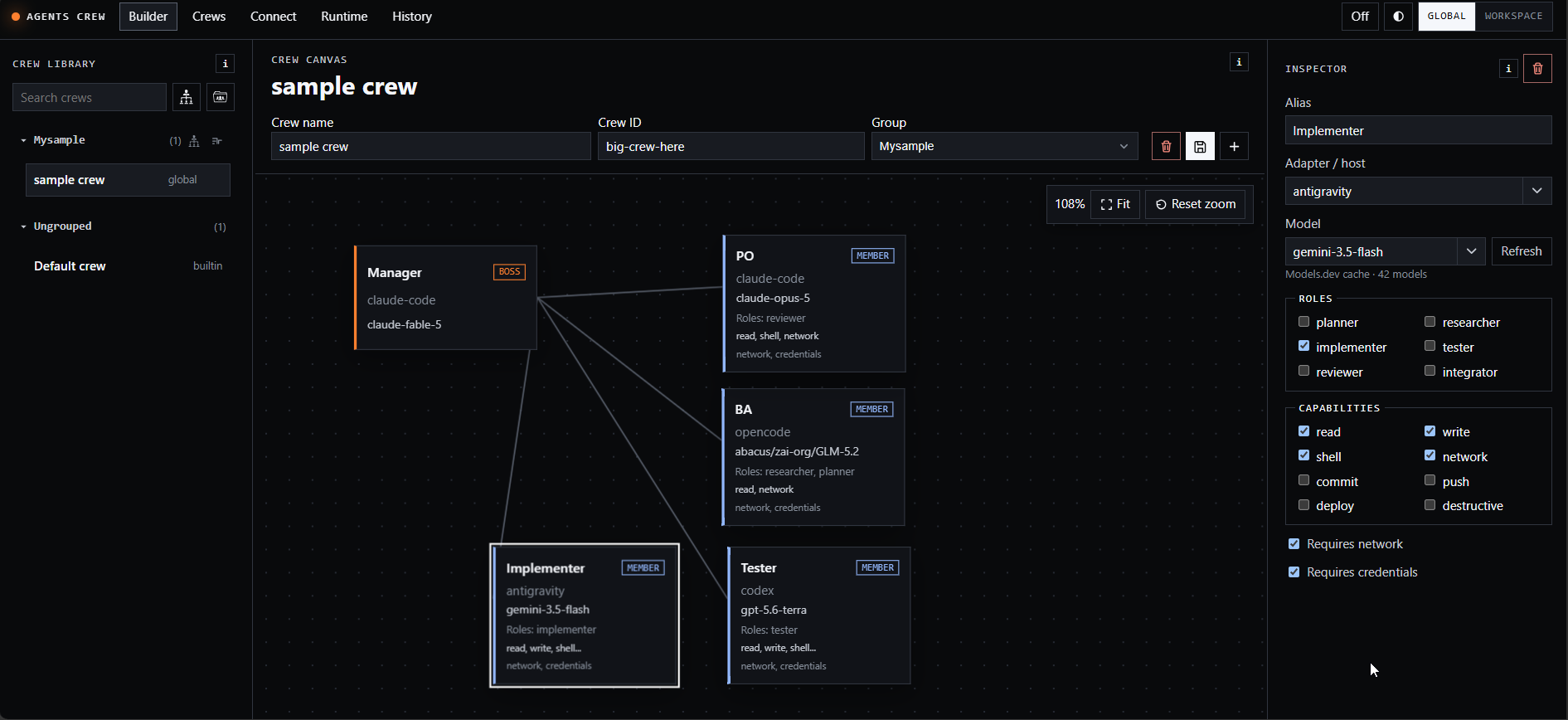The height and width of the screenshot is (720, 1568).
Task: Enable the tester role checkbox
Action: click(1430, 346)
